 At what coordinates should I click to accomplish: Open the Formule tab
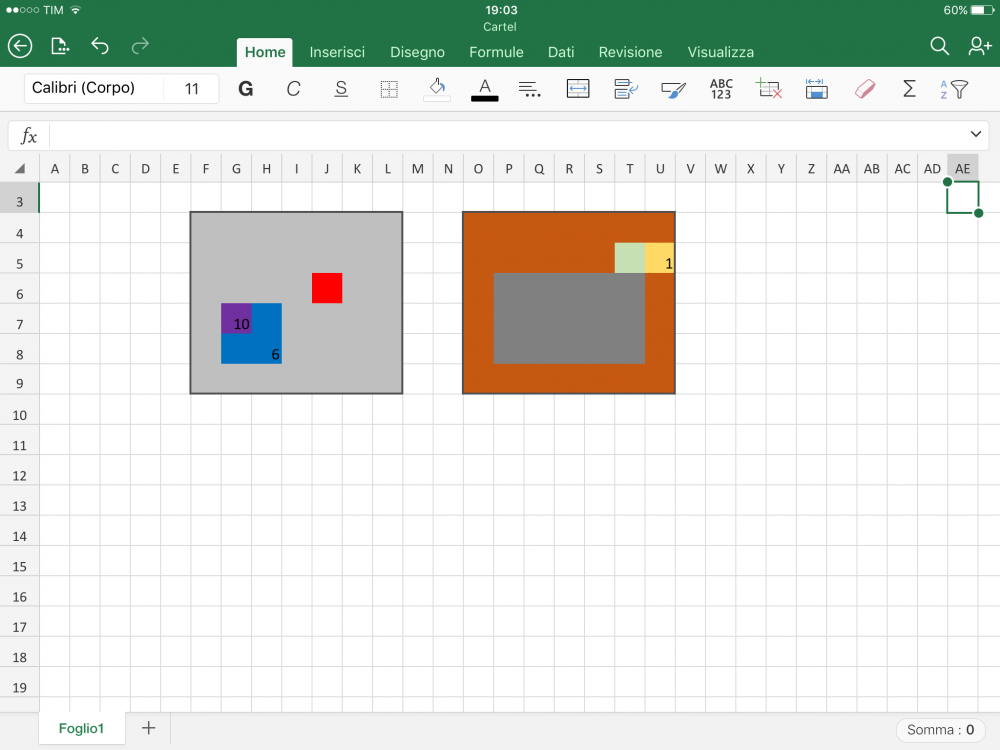(496, 52)
